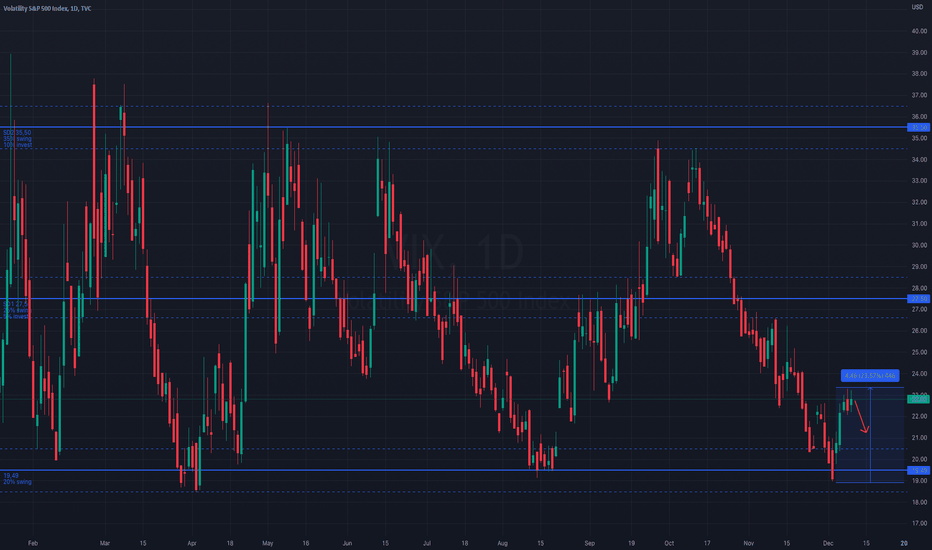Click the Dec label on time axis
Image resolution: width=932 pixels, height=550 pixels.
828,543
